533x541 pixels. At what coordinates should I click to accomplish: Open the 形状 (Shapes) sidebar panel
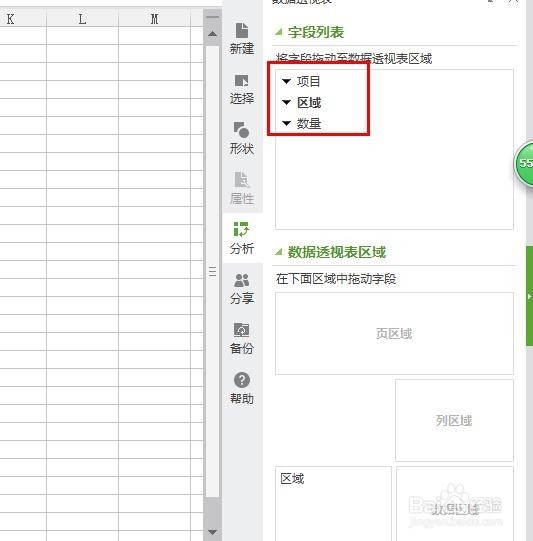click(242, 139)
